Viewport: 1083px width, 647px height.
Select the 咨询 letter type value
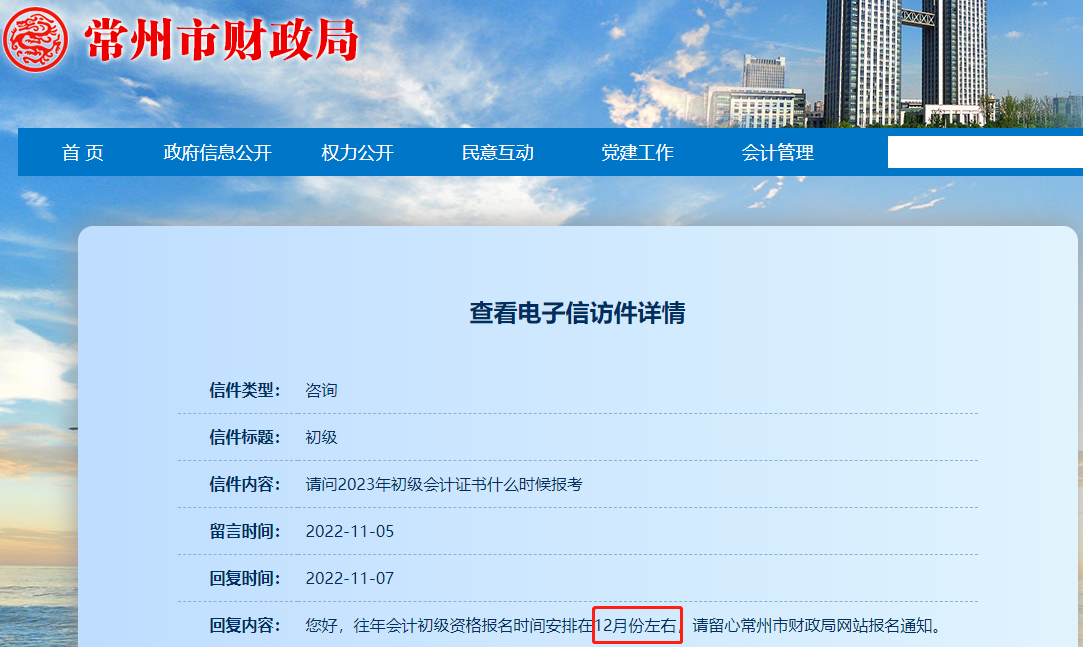tap(321, 390)
